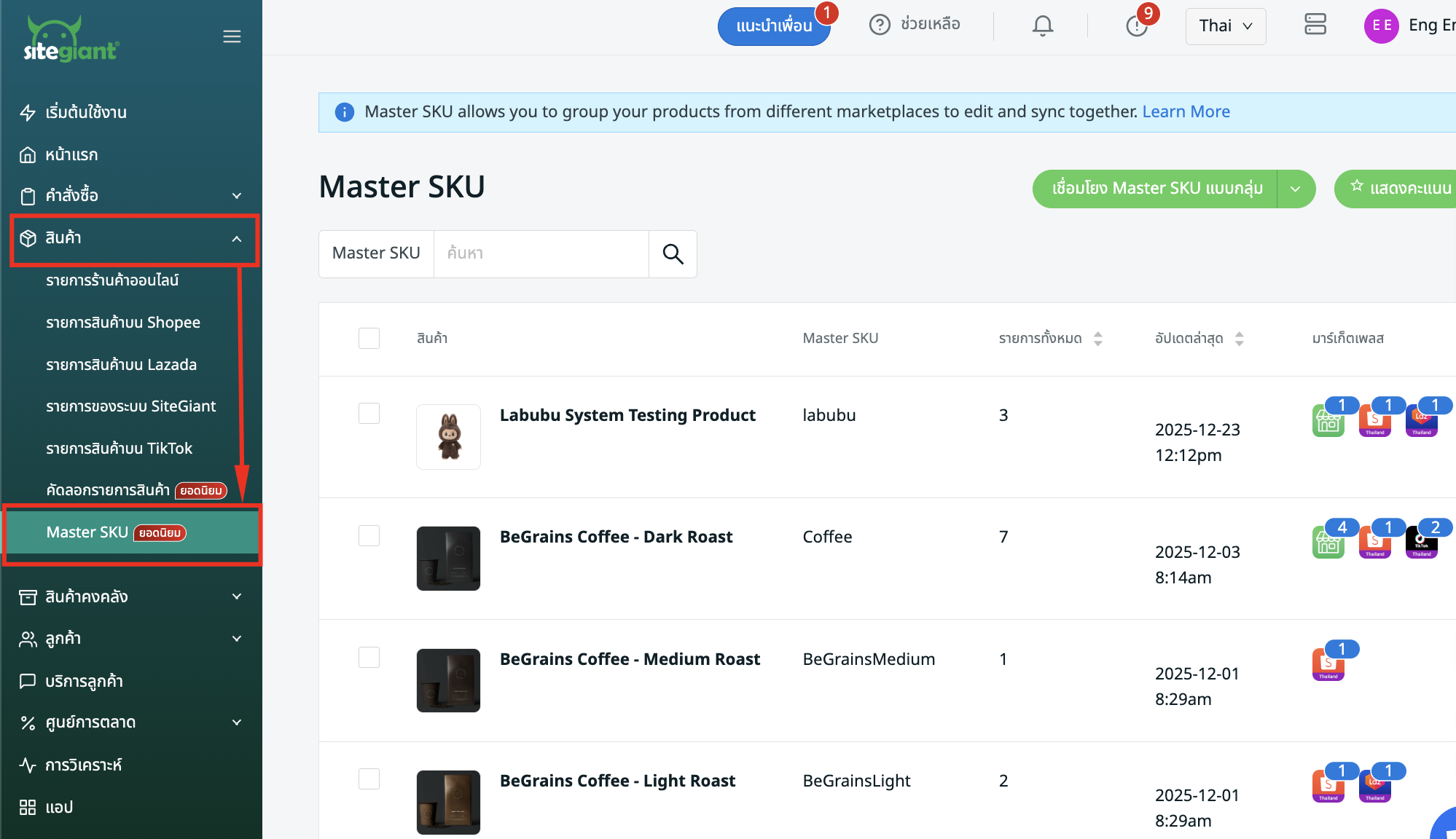Open the notifications bell icon

click(x=1042, y=26)
